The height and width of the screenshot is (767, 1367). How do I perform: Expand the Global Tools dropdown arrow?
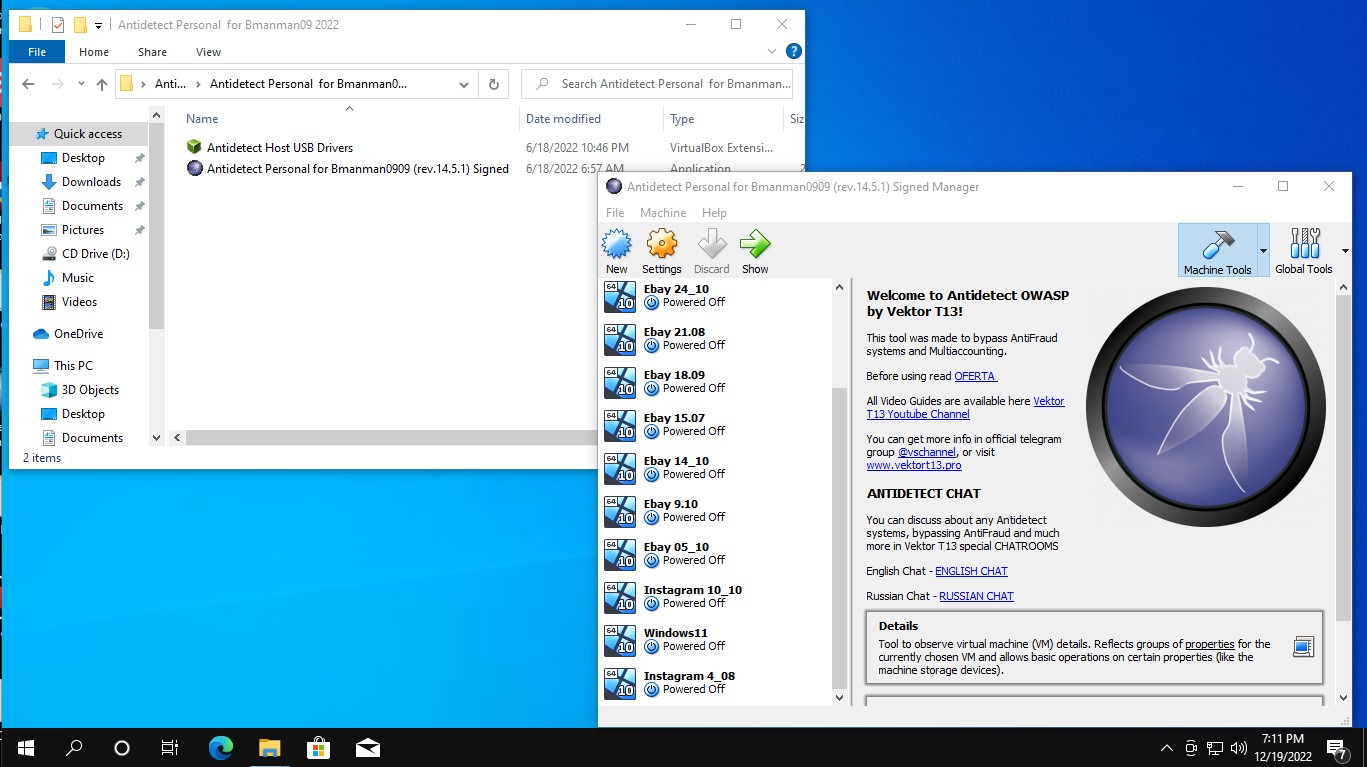tap(1344, 249)
